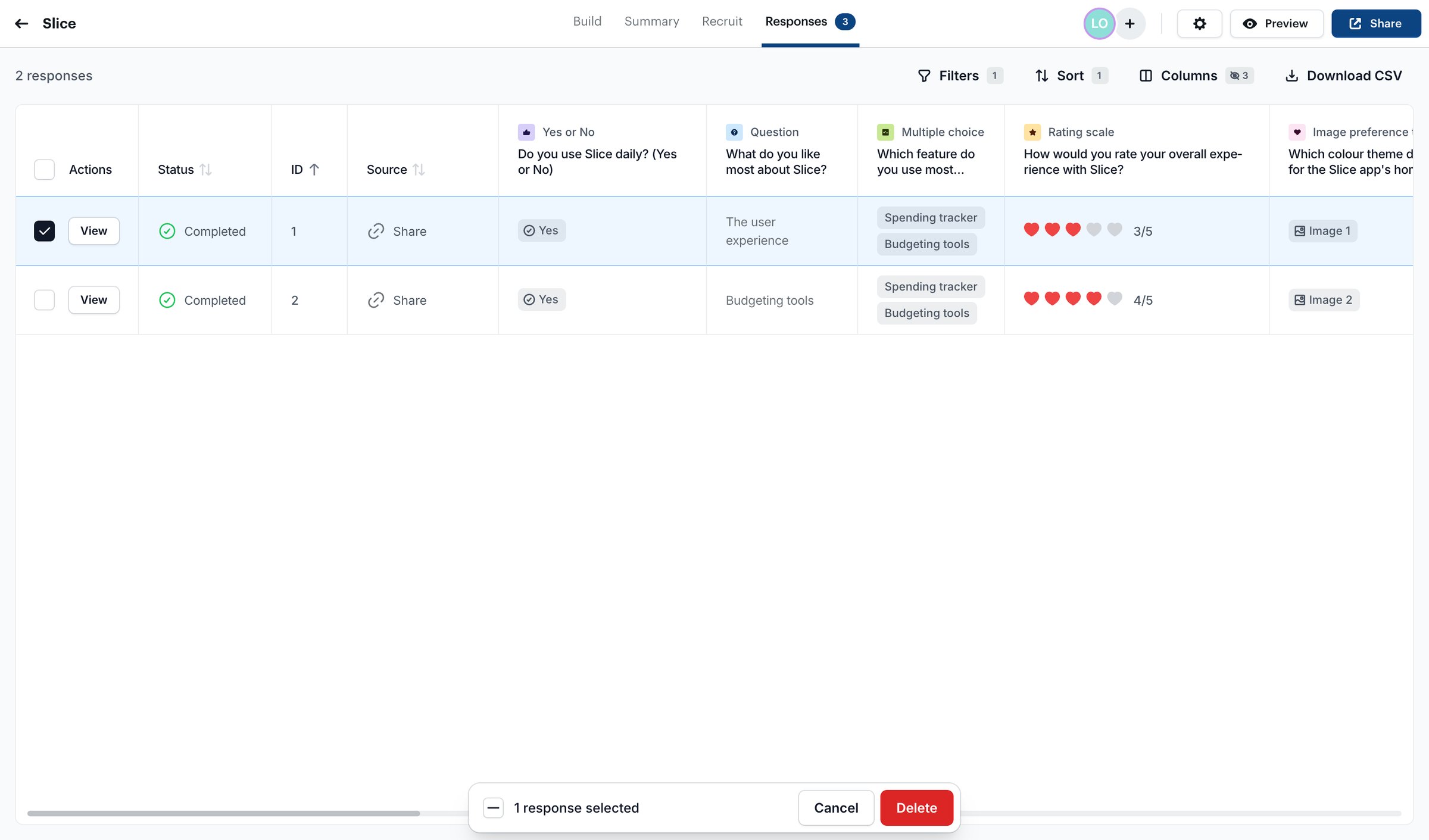Check the checkbox for response 2

pyautogui.click(x=44, y=300)
